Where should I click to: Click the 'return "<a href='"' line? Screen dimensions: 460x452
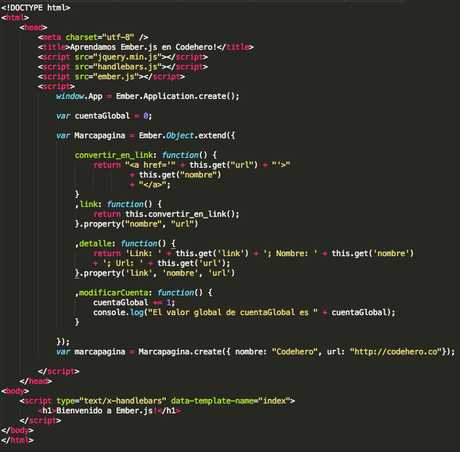(192, 165)
